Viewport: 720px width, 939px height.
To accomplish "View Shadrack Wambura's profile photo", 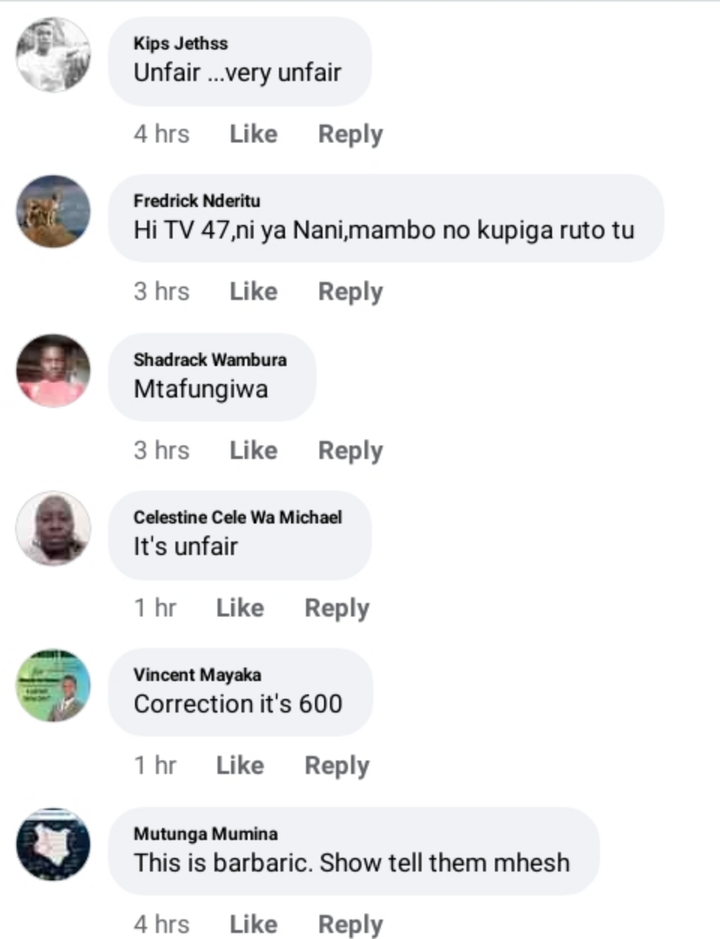I will pyautogui.click(x=53, y=371).
